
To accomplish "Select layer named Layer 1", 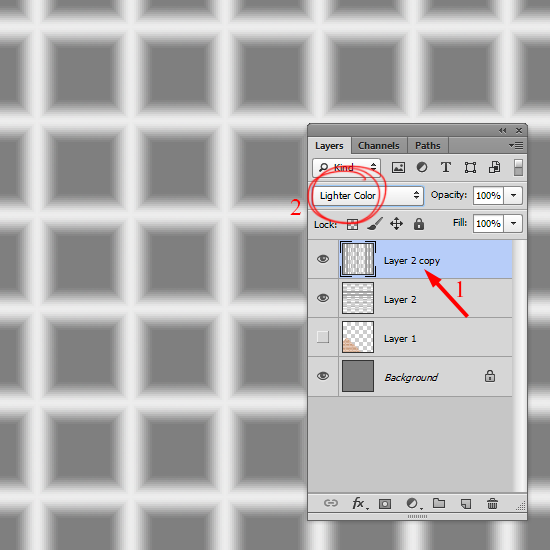I will [400, 339].
